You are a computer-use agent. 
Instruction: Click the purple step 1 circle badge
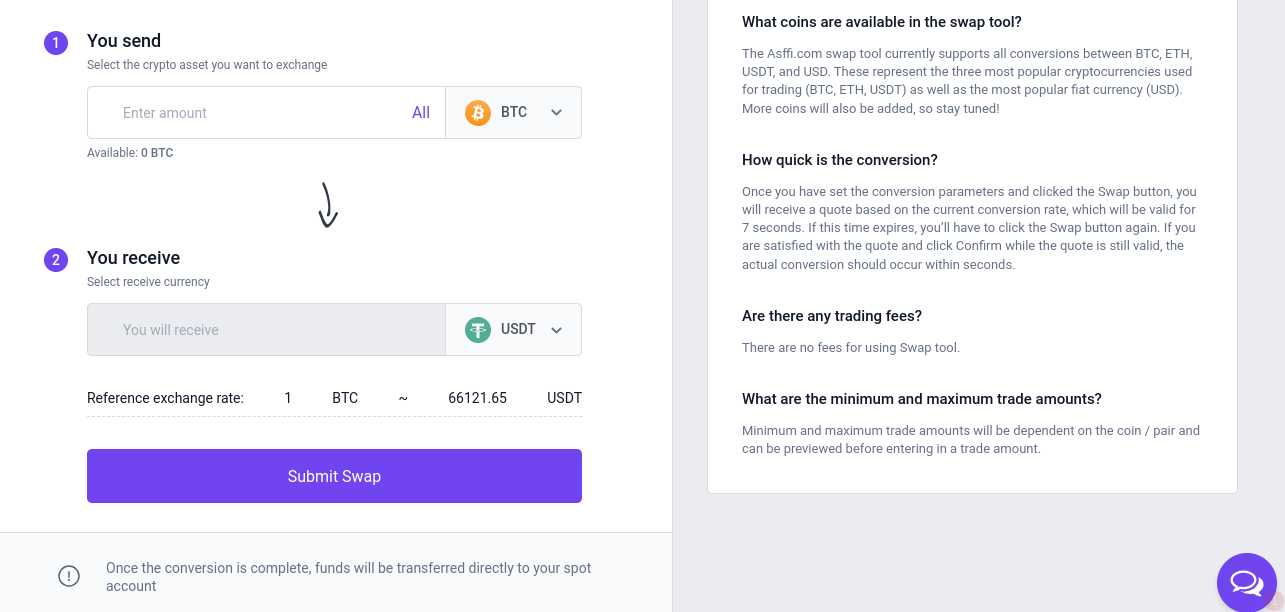(56, 43)
